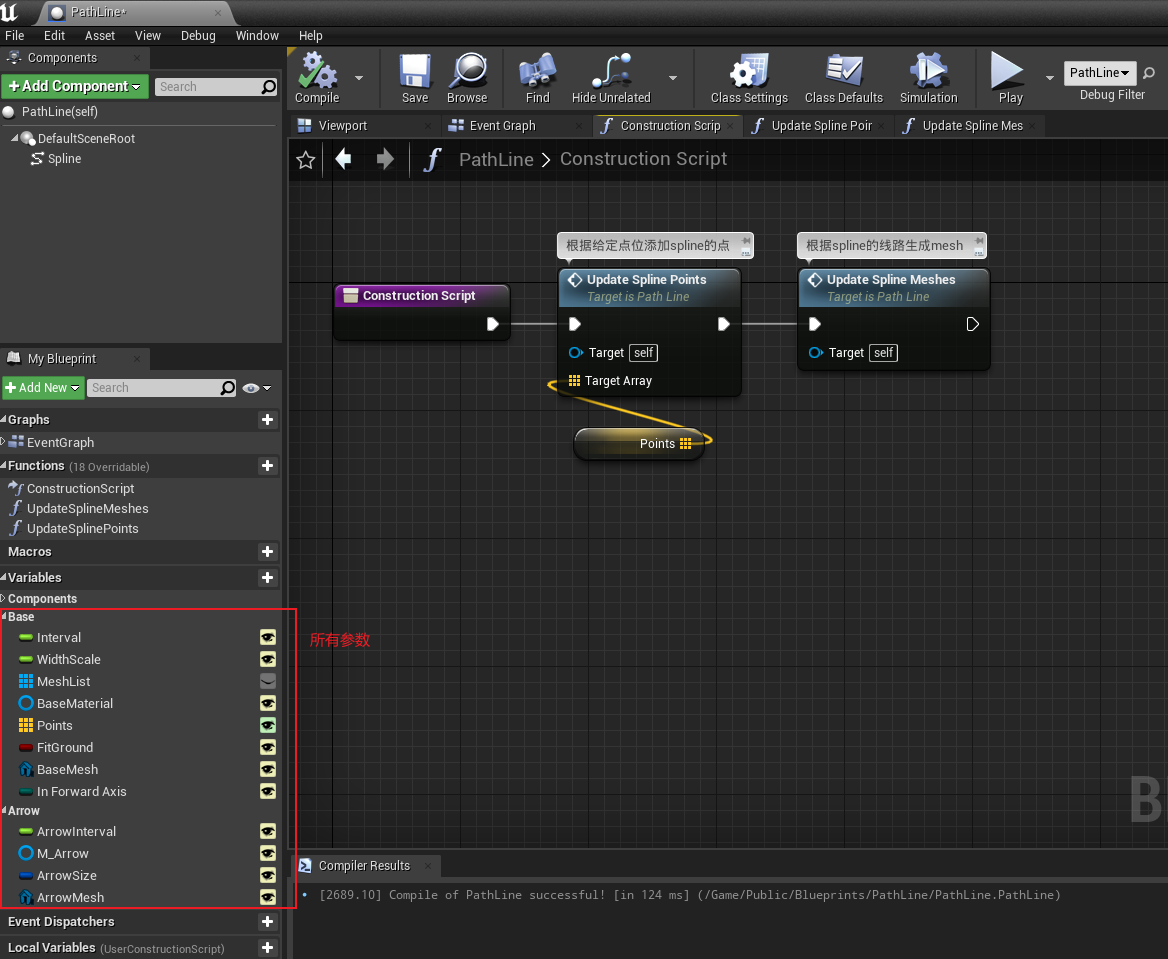
Task: Collapse the DefaultSceneRoot tree node
Action: [15, 138]
